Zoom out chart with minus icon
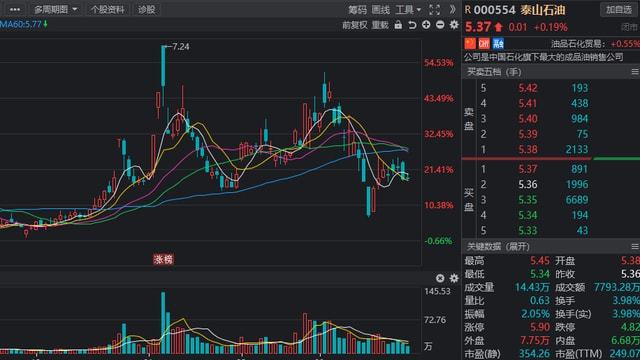The height and width of the screenshot is (360, 640). (x=440, y=25)
